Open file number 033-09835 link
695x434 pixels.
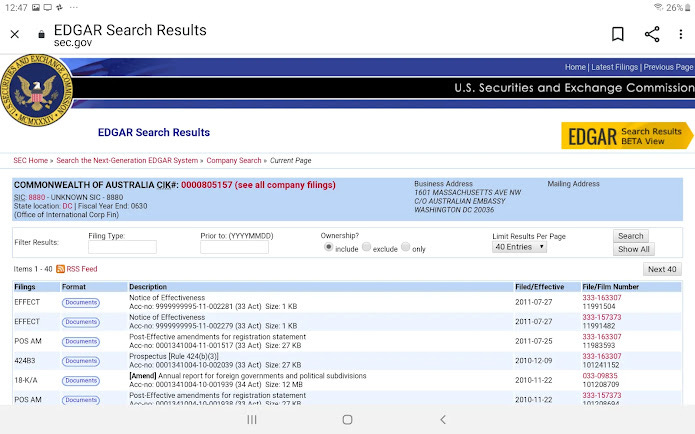pos(600,376)
